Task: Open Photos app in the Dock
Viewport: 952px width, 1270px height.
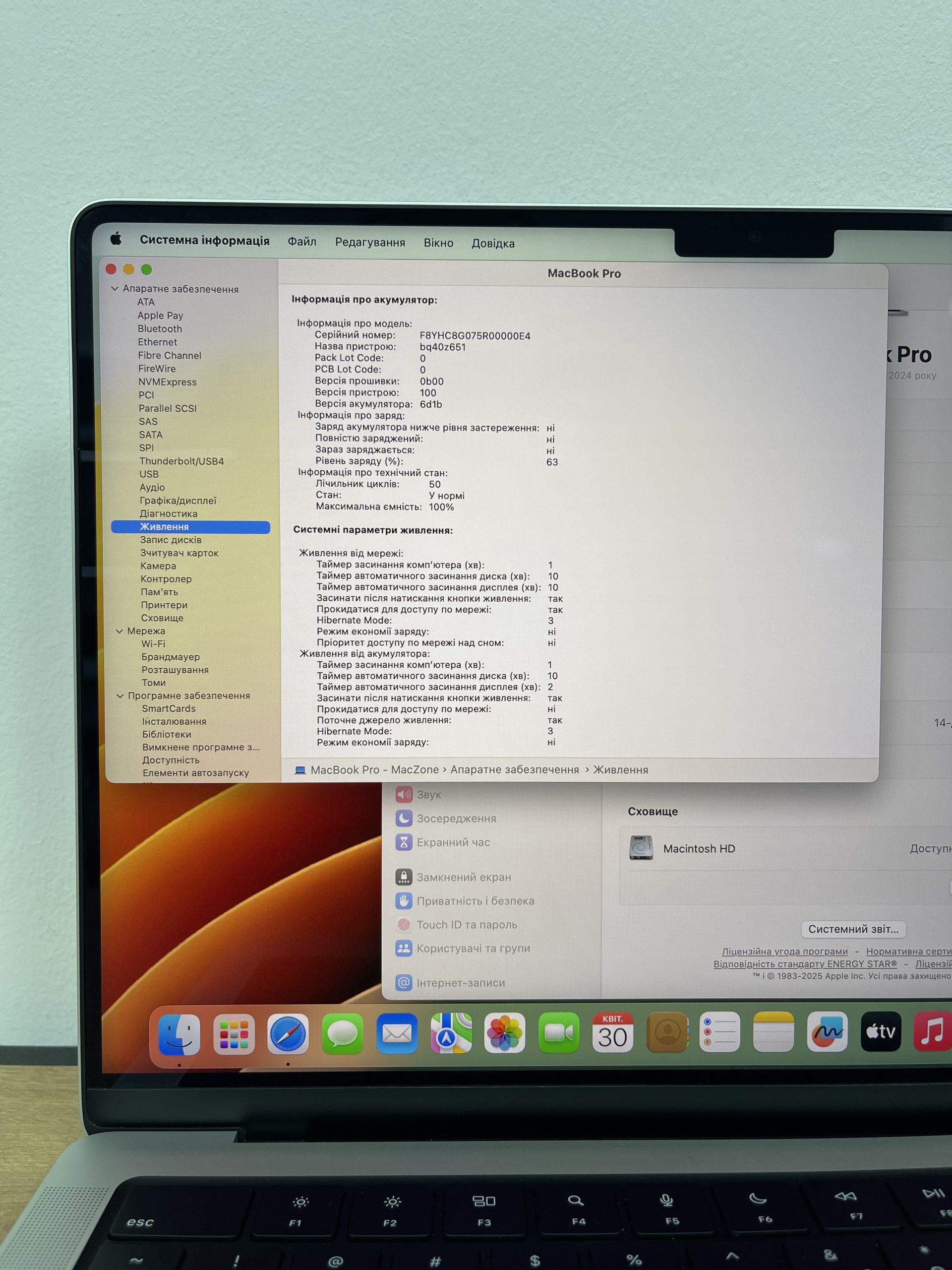Action: point(504,1032)
